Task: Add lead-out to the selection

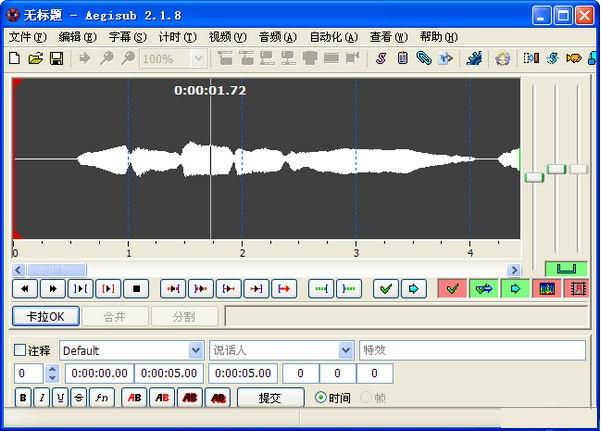Action: (349, 289)
